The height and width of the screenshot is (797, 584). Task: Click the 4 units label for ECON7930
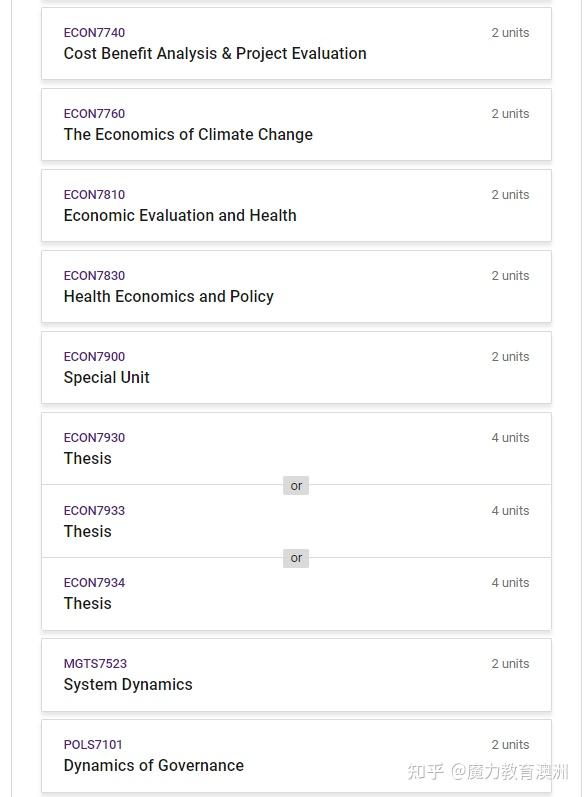510,438
